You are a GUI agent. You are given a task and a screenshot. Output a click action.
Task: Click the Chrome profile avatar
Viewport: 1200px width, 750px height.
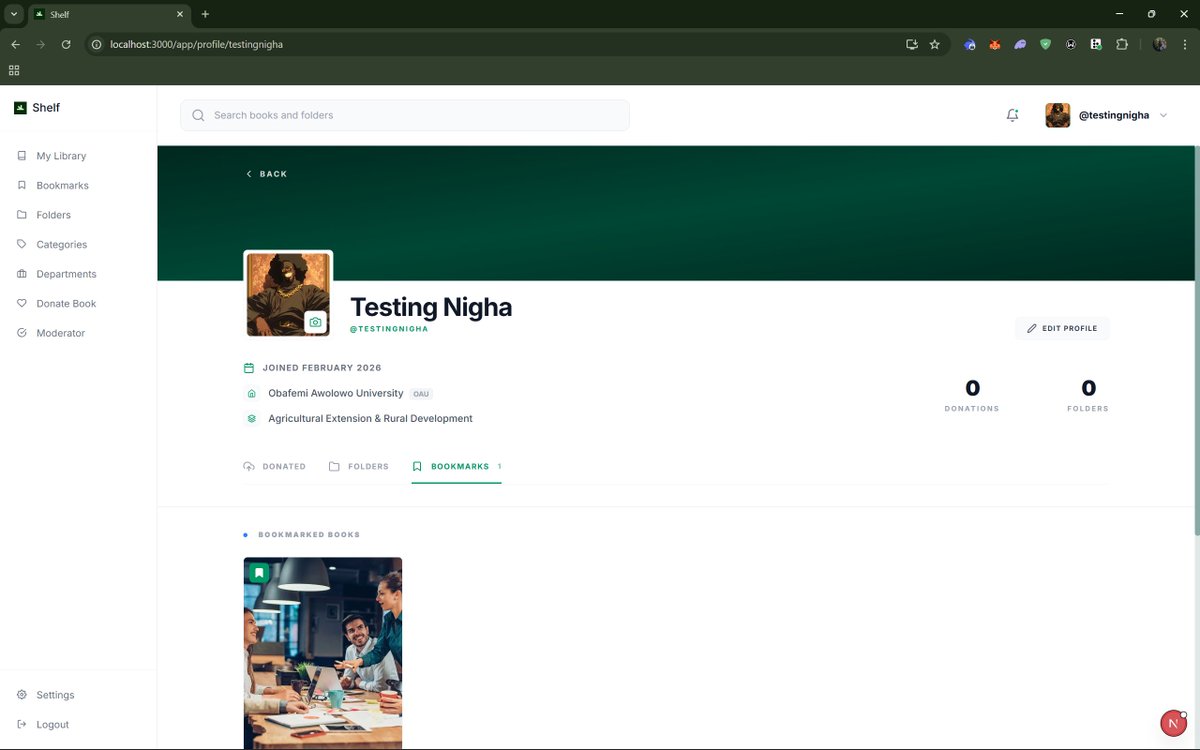click(1160, 44)
